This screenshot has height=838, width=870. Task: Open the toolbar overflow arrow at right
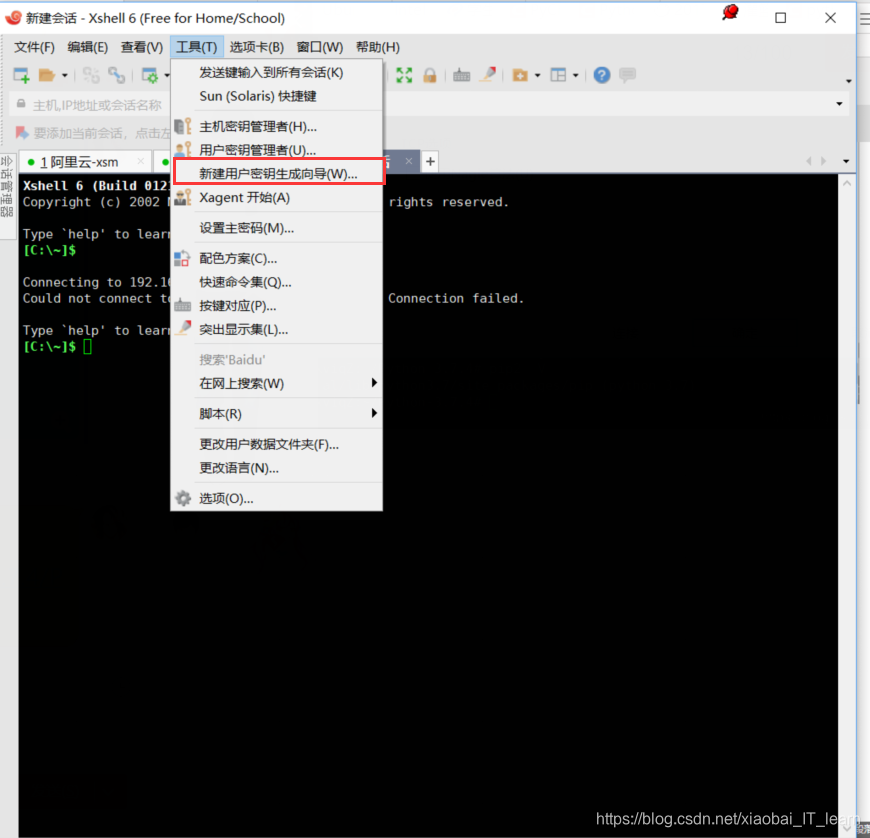pyautogui.click(x=848, y=81)
